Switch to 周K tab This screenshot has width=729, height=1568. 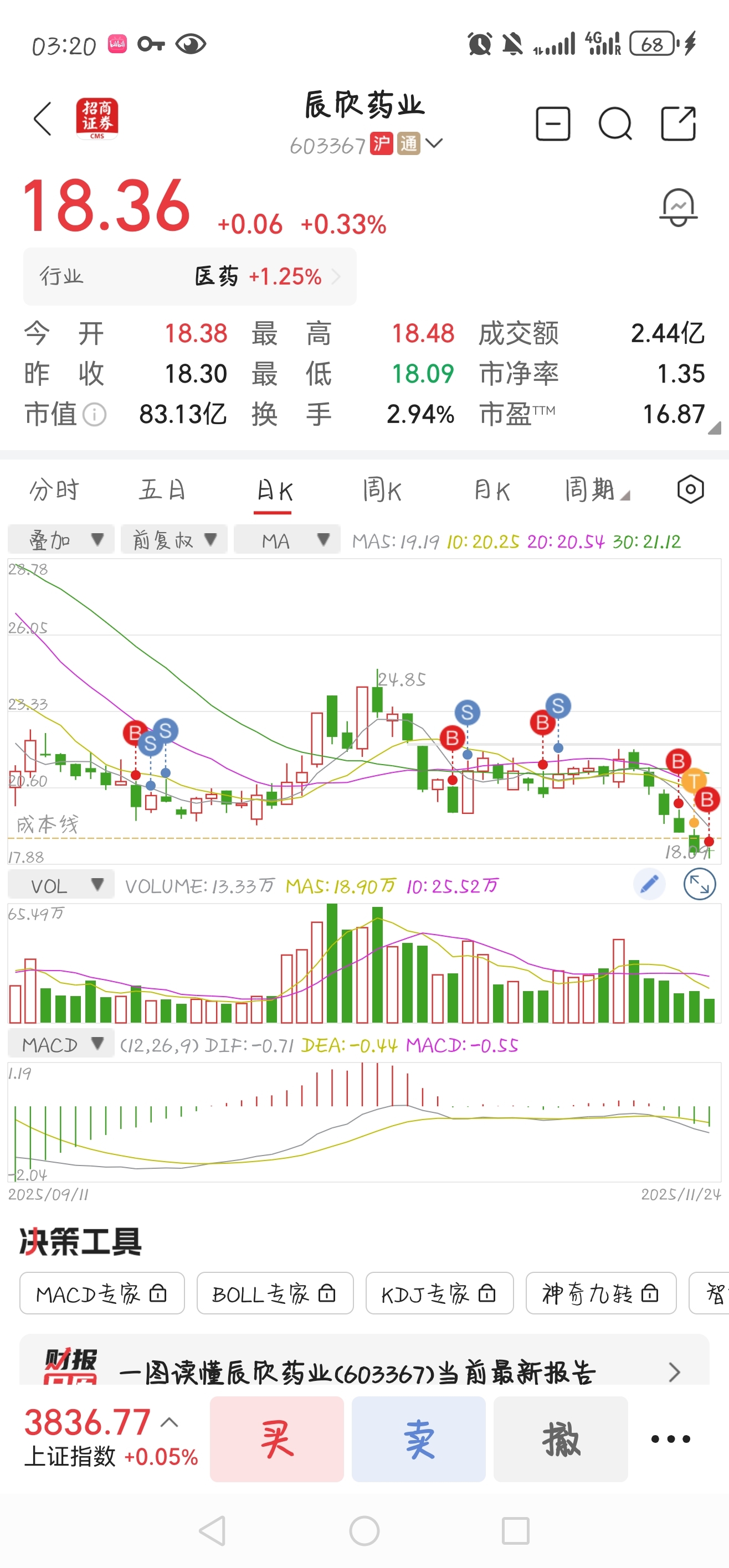tap(382, 490)
